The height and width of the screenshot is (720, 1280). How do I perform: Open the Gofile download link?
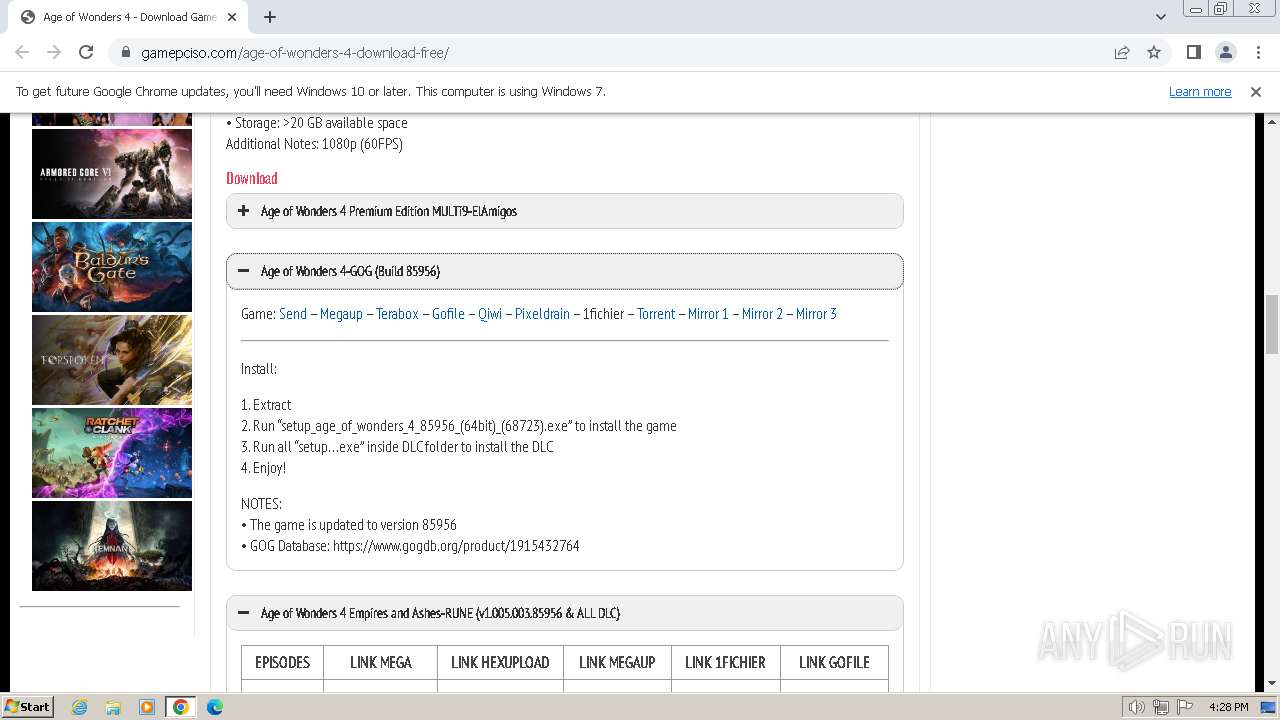tap(448, 314)
